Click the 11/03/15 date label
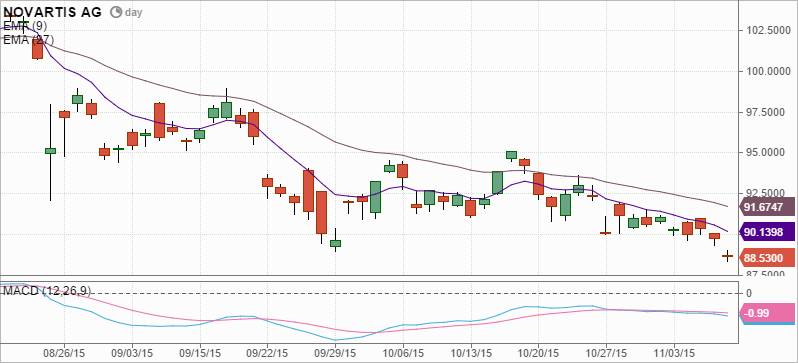The image size is (798, 363). [x=674, y=353]
